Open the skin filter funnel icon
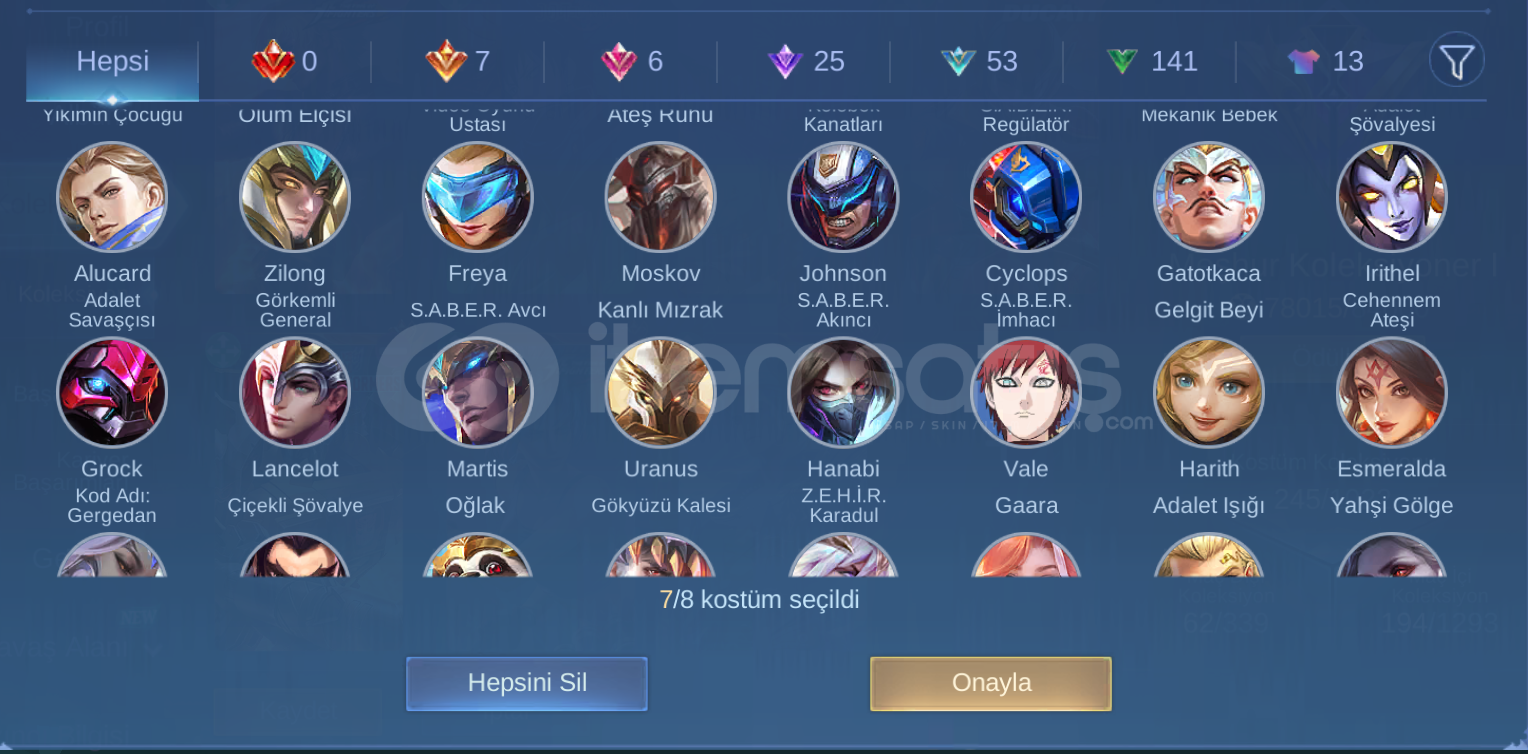 (x=1456, y=61)
